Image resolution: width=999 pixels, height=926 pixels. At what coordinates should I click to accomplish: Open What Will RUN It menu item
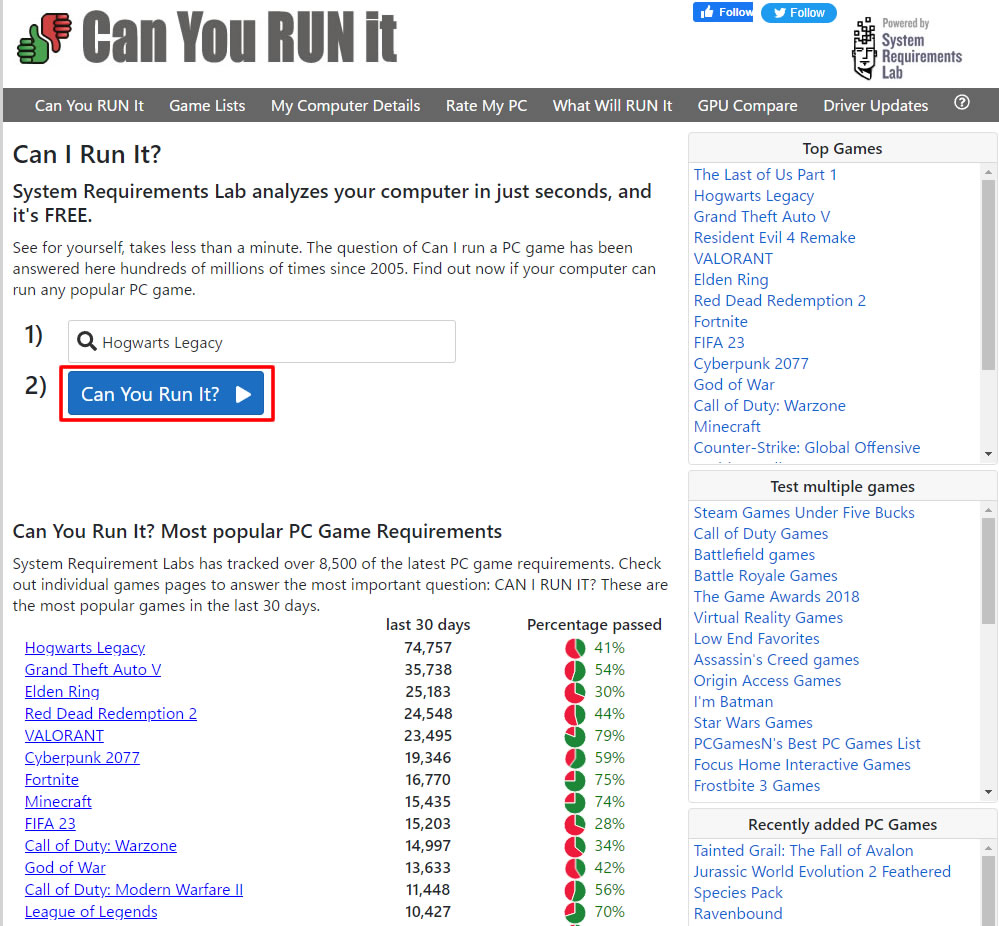coord(612,105)
